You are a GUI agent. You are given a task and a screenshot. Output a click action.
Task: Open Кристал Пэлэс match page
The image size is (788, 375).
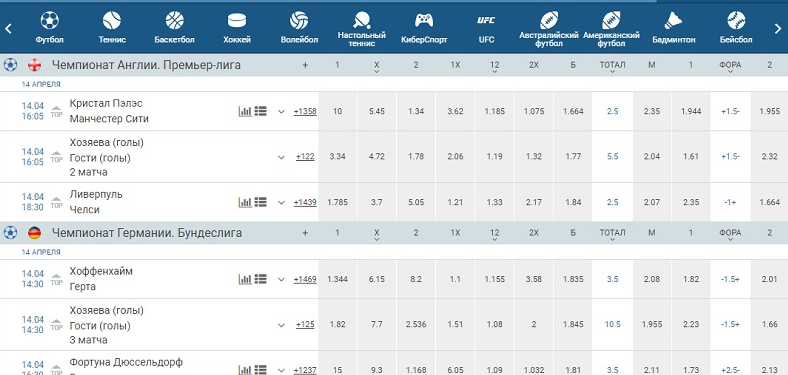click(x=106, y=104)
